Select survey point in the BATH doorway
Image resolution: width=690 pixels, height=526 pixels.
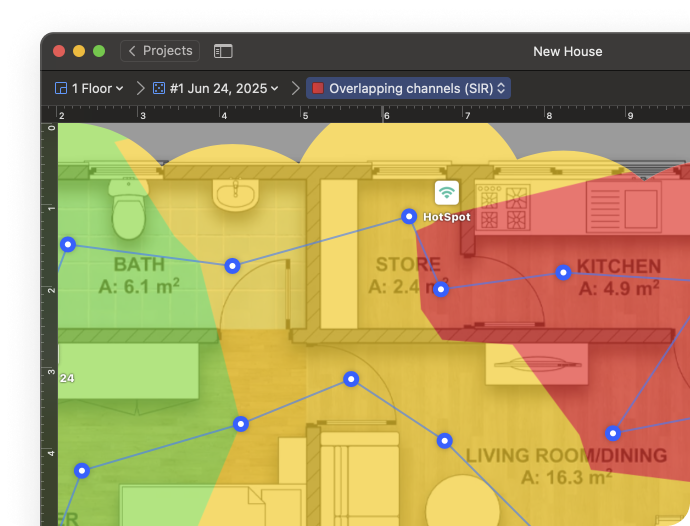(x=232, y=266)
